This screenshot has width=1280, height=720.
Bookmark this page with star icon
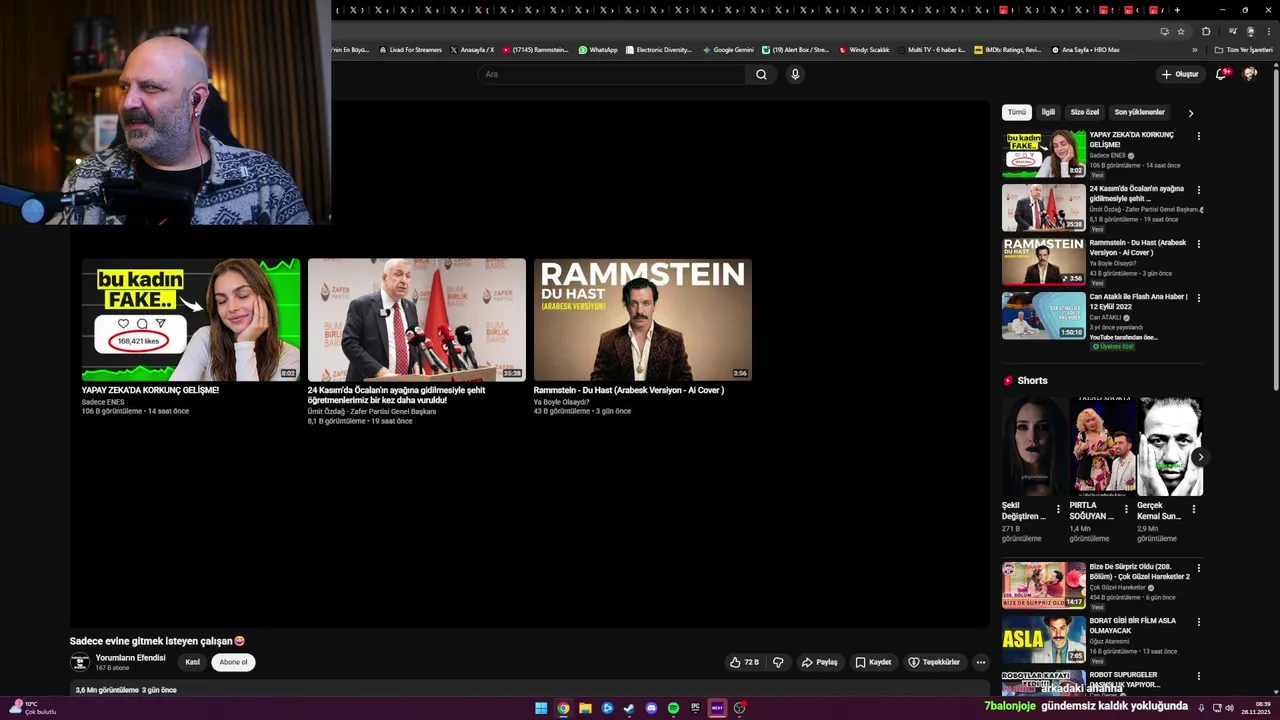click(1181, 31)
